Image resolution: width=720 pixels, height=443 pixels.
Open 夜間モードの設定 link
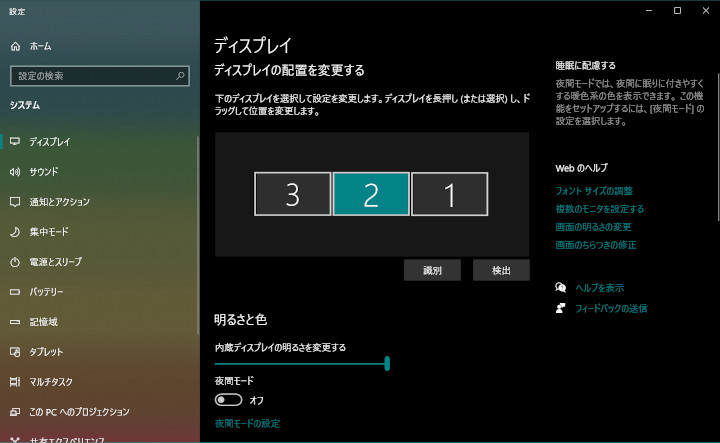click(247, 423)
